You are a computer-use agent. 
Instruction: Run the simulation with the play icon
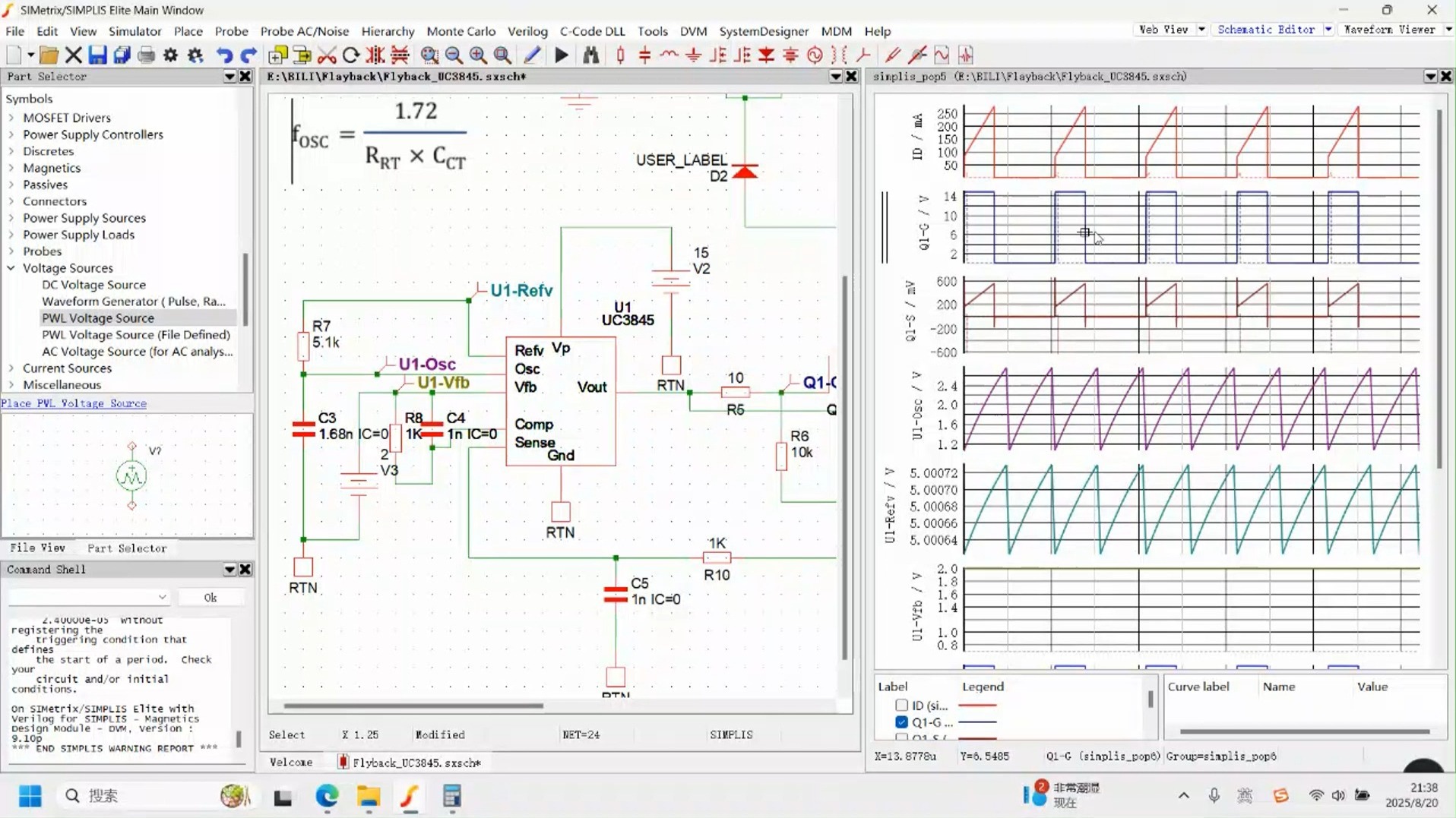(562, 55)
